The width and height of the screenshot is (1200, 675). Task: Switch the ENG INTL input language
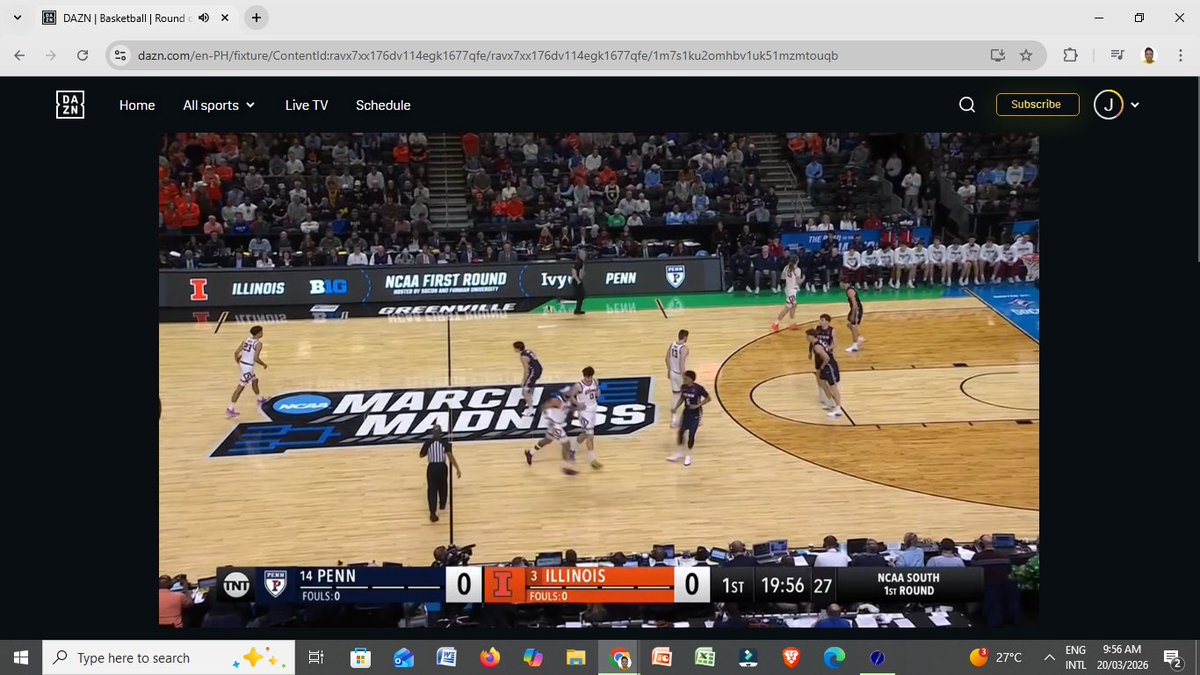point(1076,657)
